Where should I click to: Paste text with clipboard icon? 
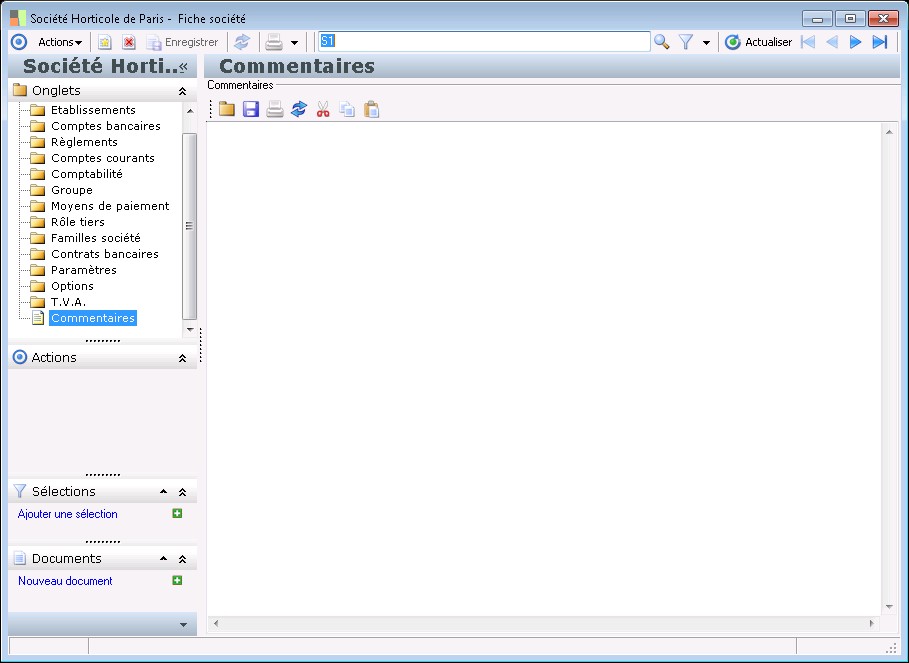372,109
